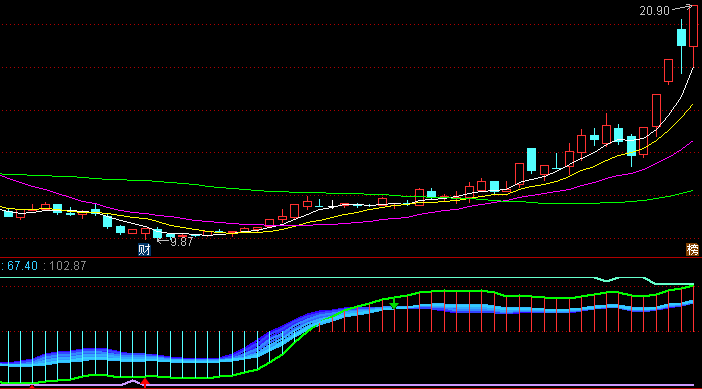
Task: Select the small red triangle at bottom-left
Action: [x=32, y=385]
